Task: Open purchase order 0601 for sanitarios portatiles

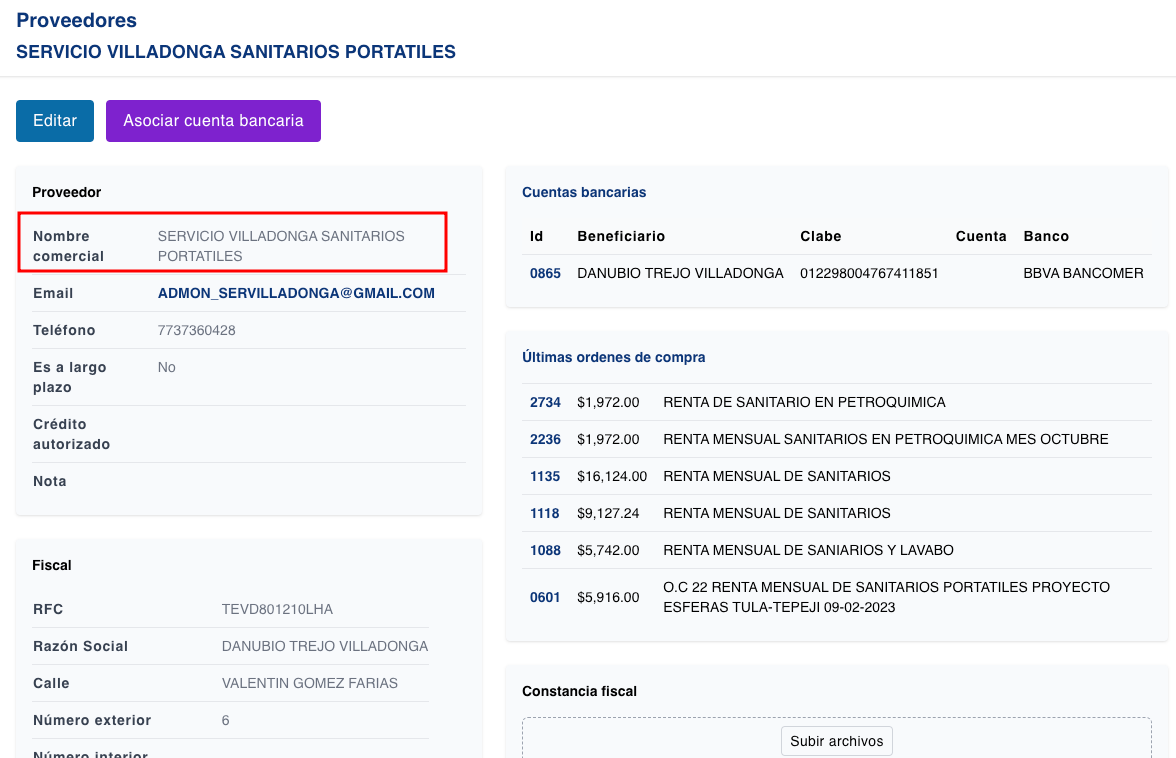Action: (544, 597)
